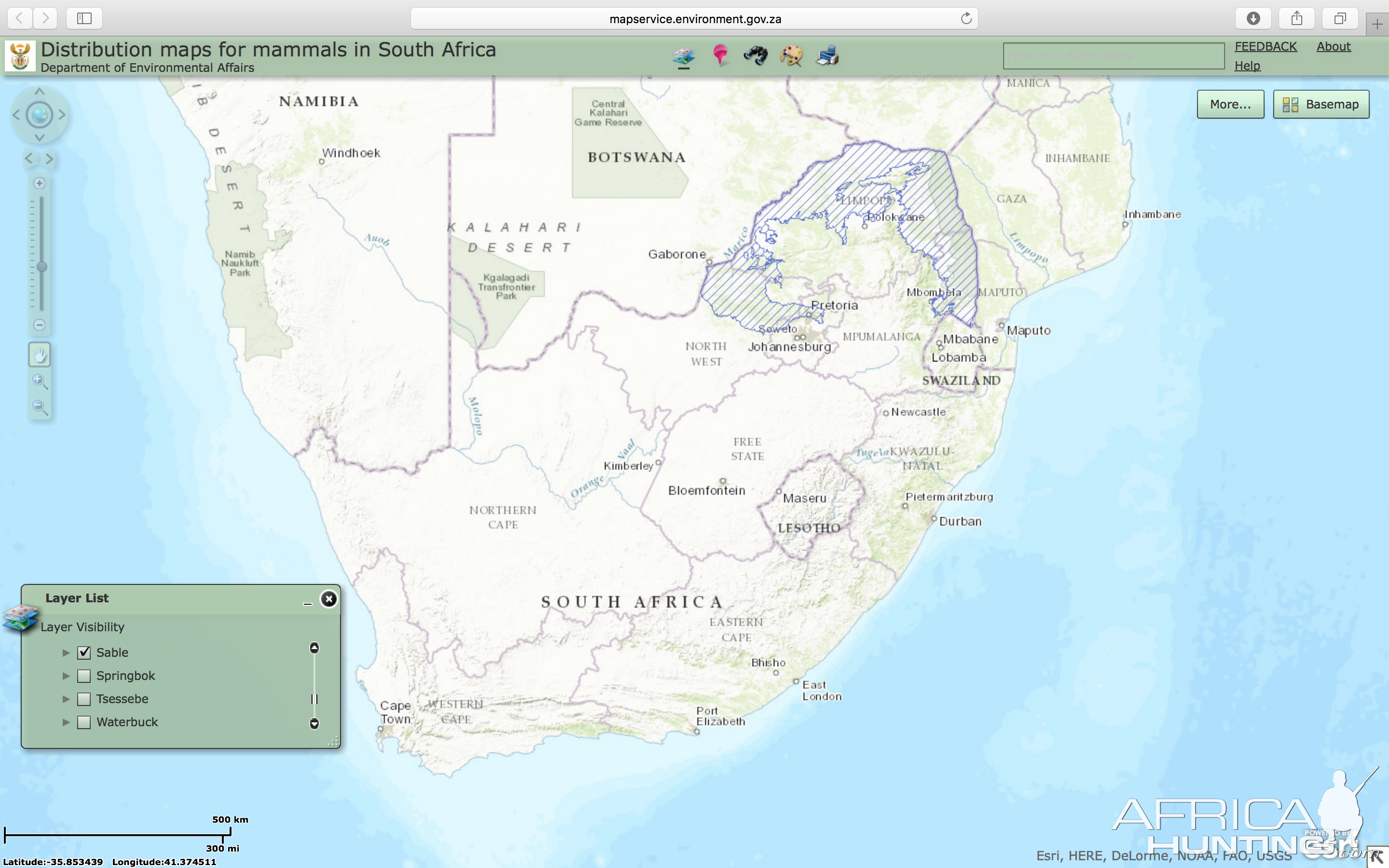Click the Tsessebe layer label
This screenshot has width=1389, height=868.
(x=122, y=699)
